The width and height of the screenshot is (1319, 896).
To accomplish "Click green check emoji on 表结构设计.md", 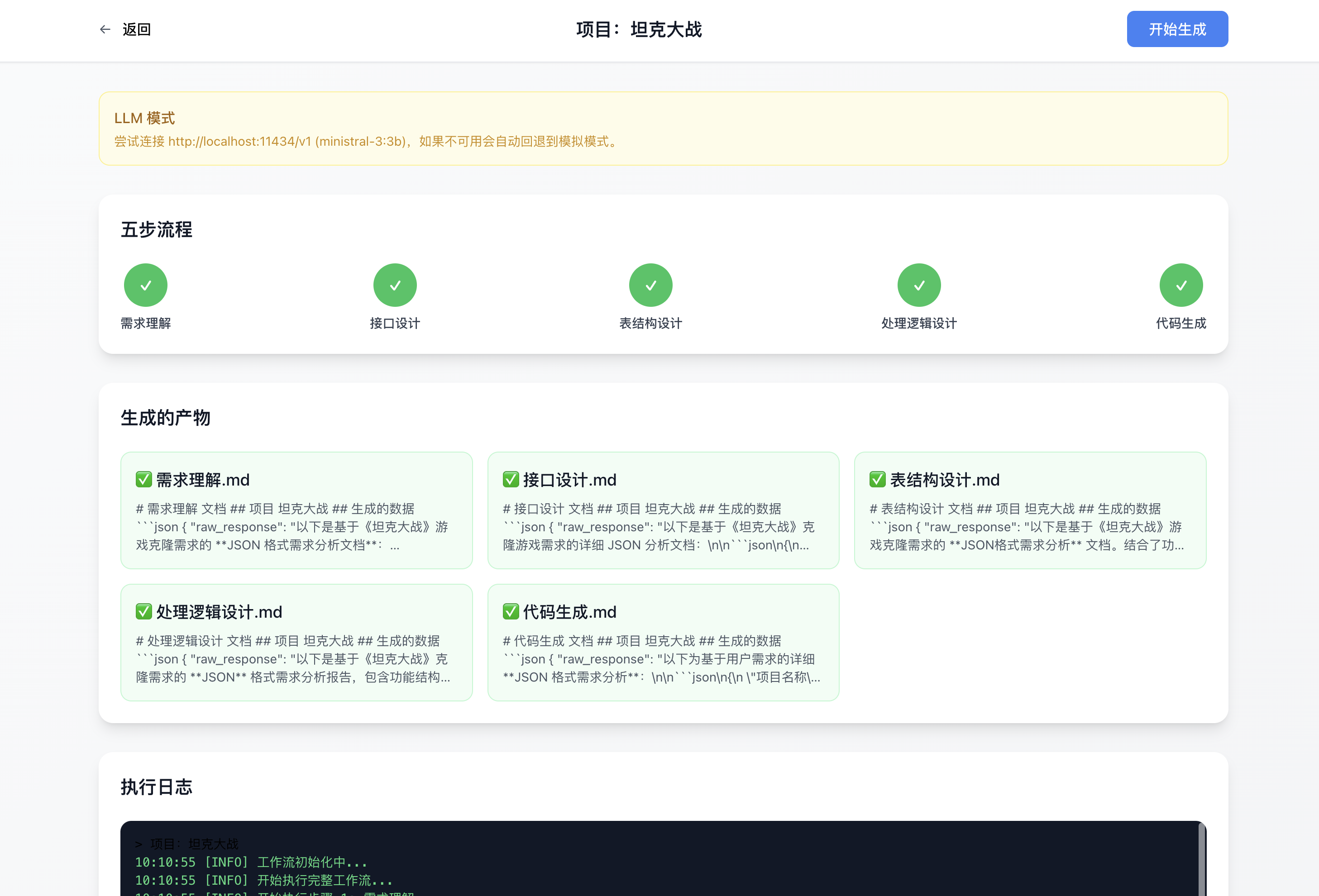I will click(877, 480).
